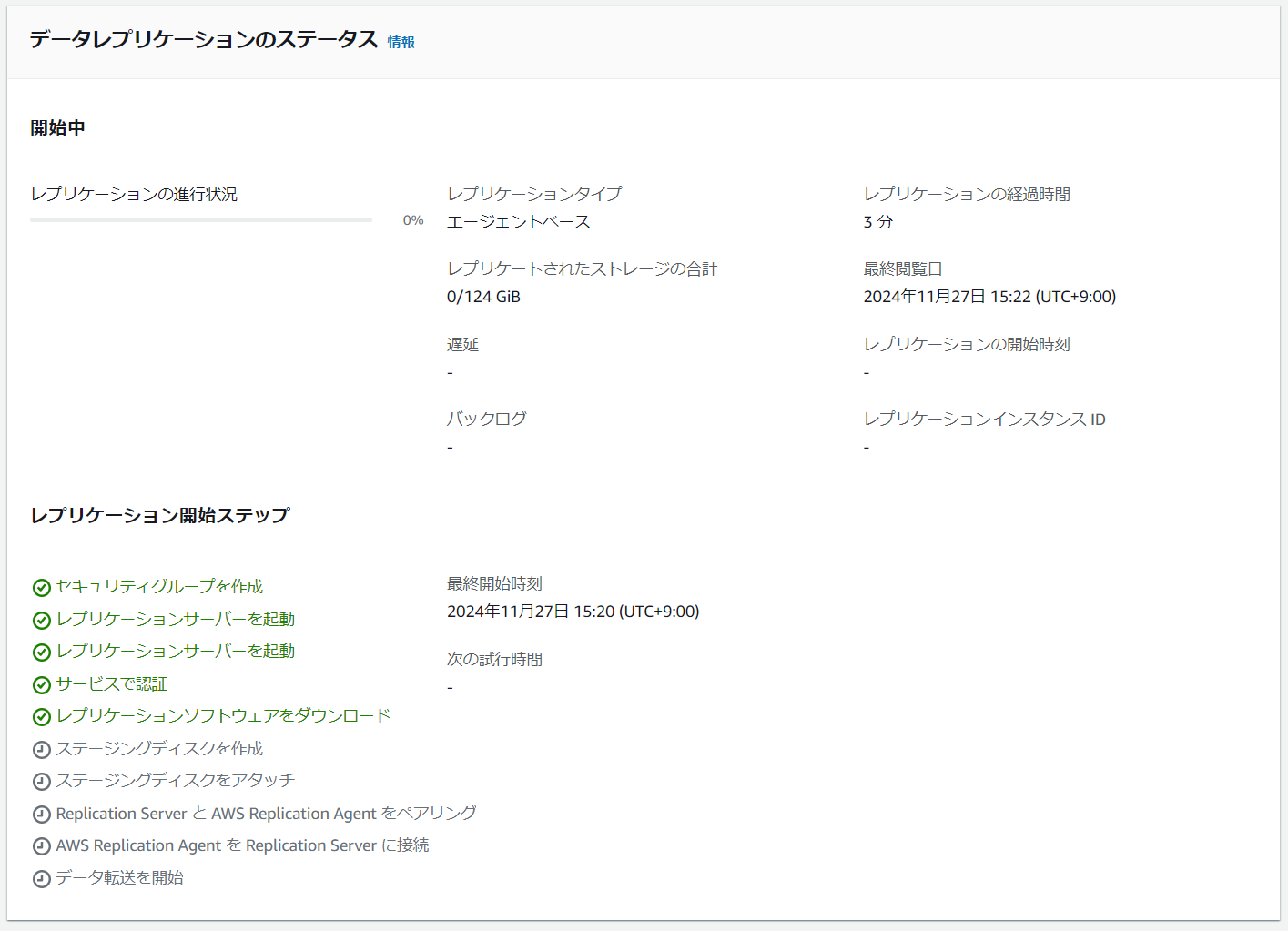Screen dimensions: 1288x931
Task: Click the label レプリケーションの進行状況
Action: click(x=134, y=194)
